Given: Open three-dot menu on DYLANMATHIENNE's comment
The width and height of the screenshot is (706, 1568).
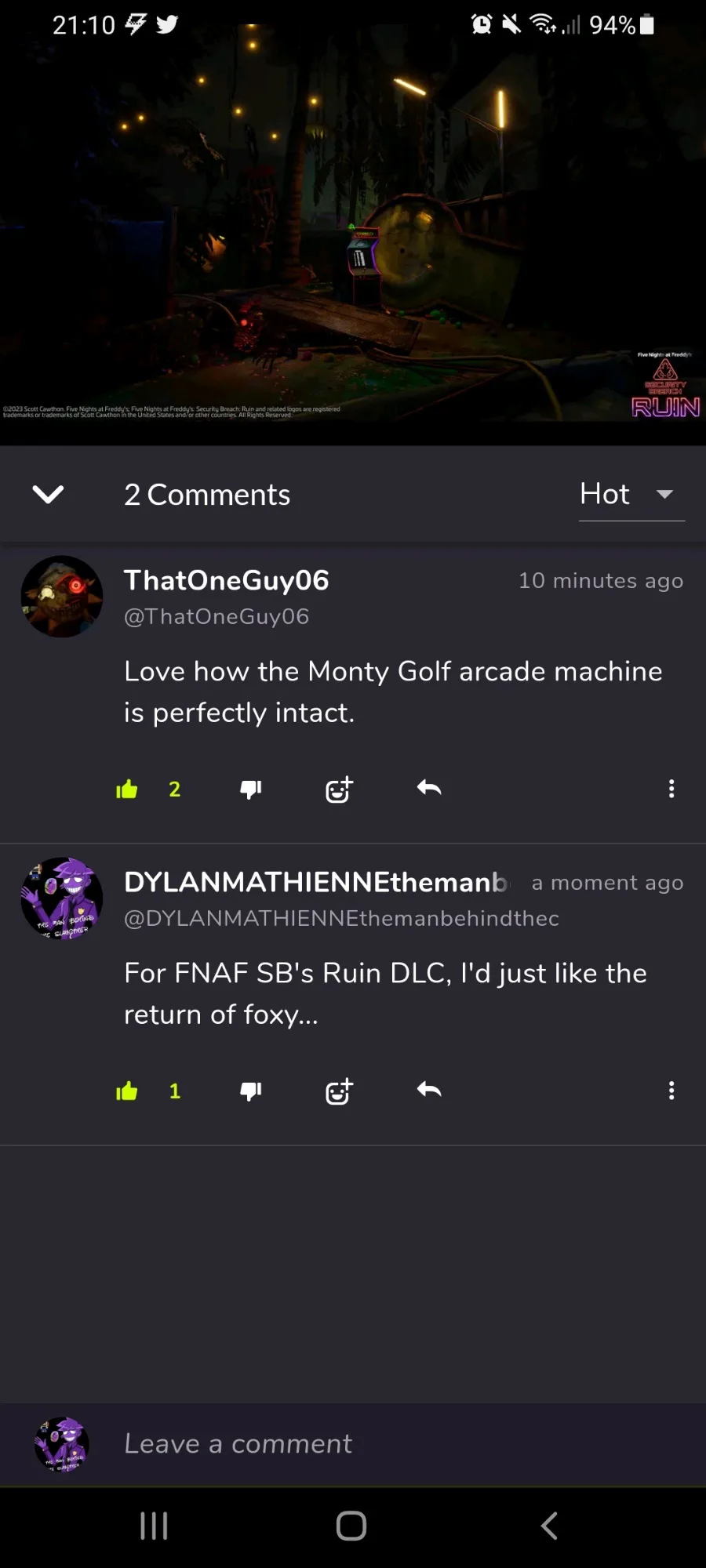Looking at the screenshot, I should (671, 1091).
